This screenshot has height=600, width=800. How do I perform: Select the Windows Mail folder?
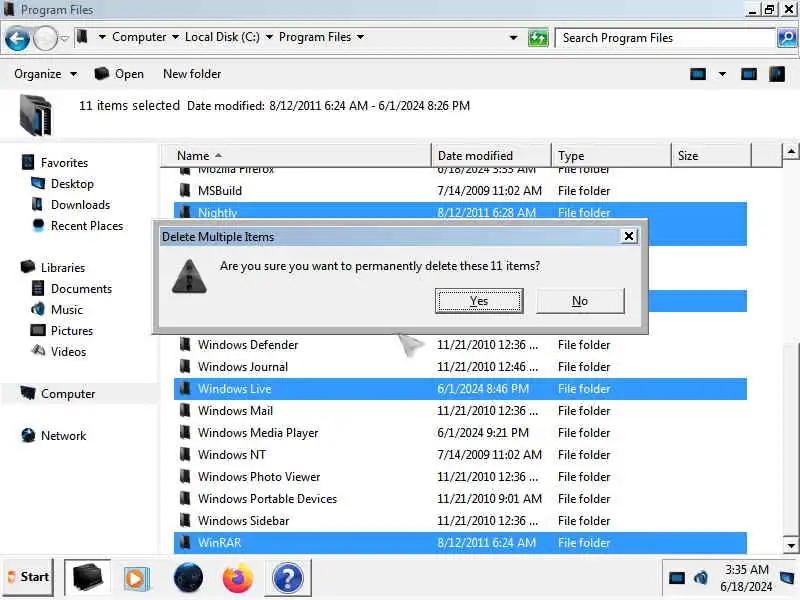[x=460, y=410]
